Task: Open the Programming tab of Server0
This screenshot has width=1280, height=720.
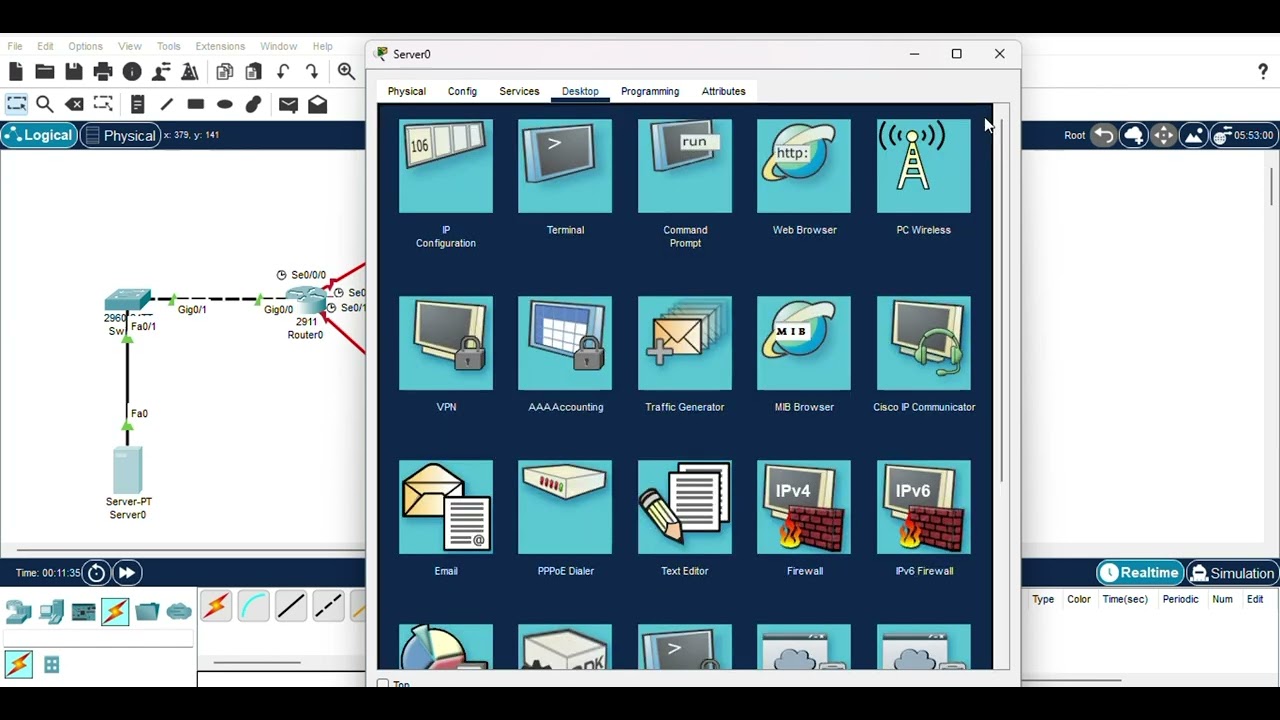Action: point(650,91)
